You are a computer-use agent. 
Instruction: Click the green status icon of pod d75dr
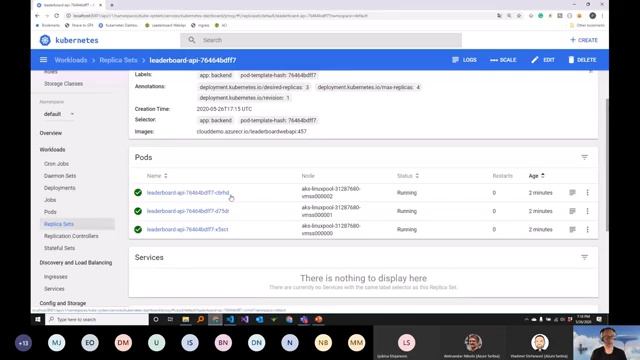coord(138,211)
